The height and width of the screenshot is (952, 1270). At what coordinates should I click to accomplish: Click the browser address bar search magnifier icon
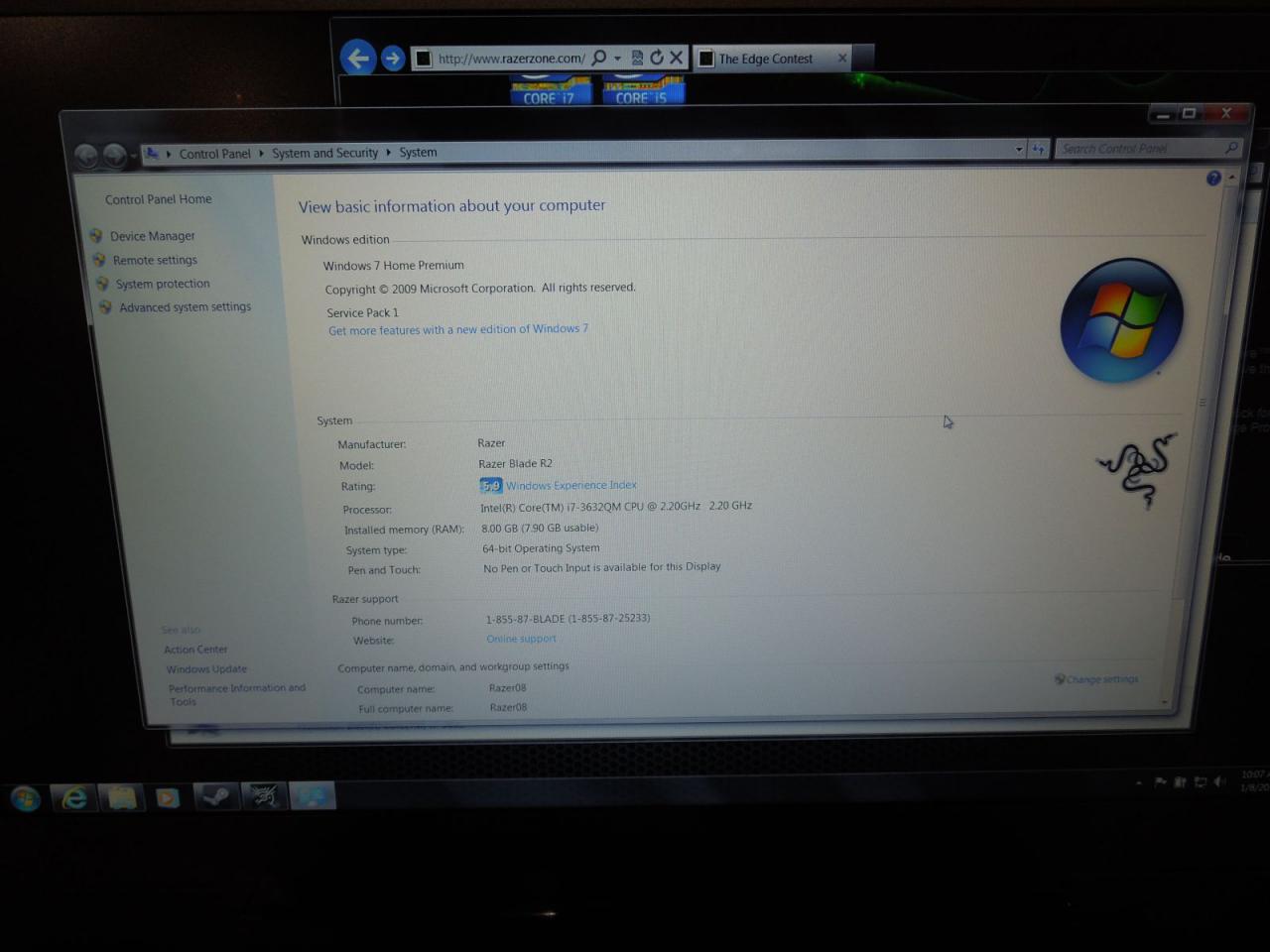pyautogui.click(x=599, y=58)
